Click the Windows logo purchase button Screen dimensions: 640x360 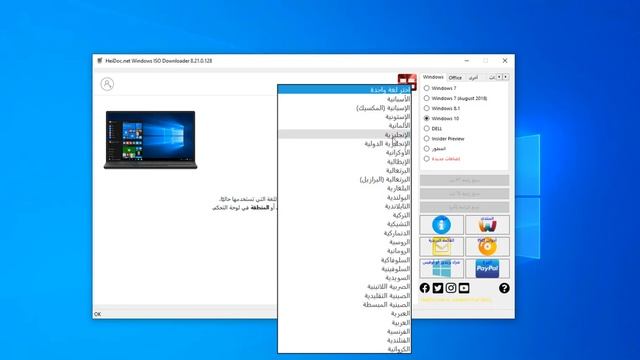point(441,269)
